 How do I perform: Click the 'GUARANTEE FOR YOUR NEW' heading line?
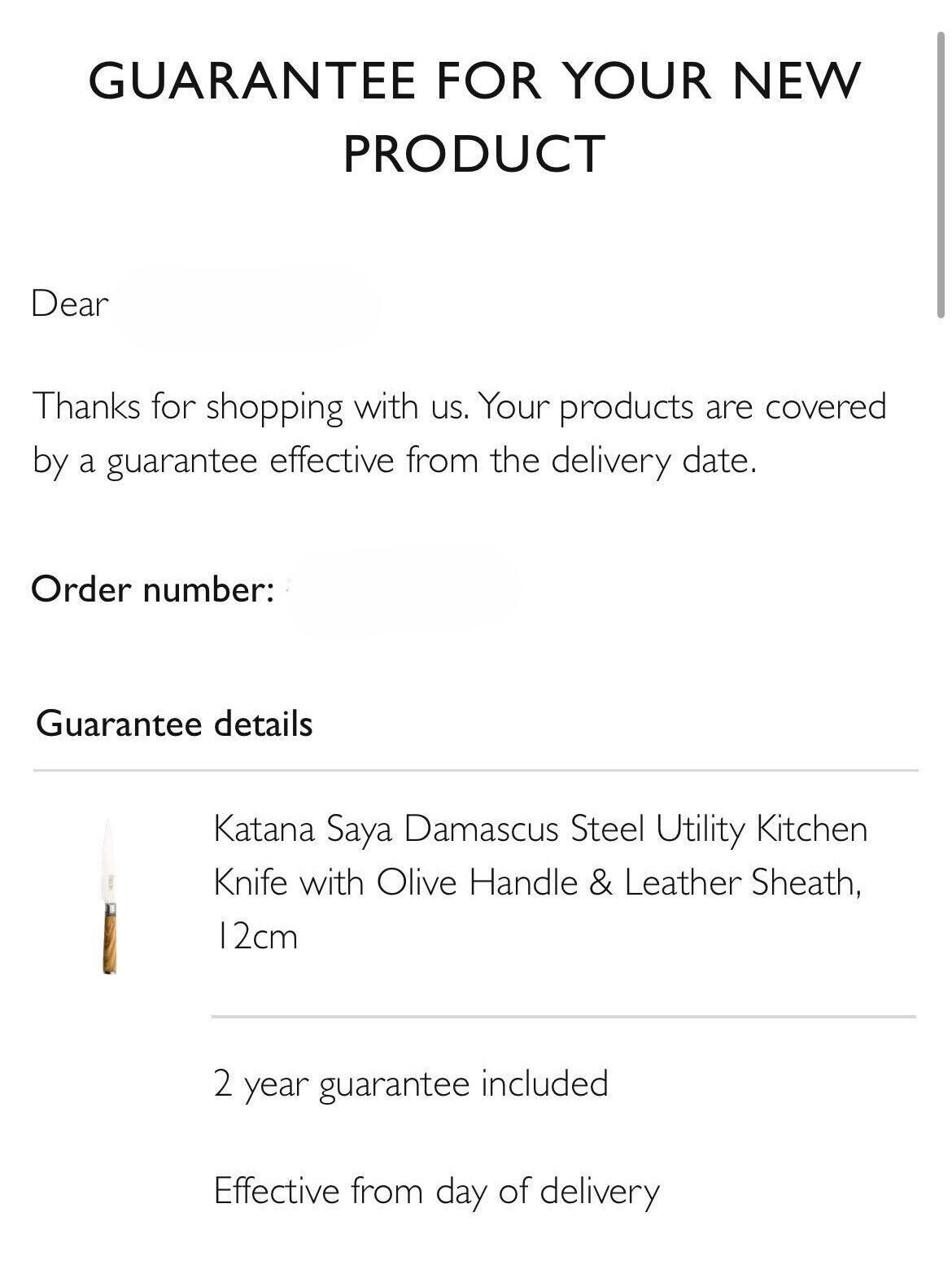tap(474, 81)
